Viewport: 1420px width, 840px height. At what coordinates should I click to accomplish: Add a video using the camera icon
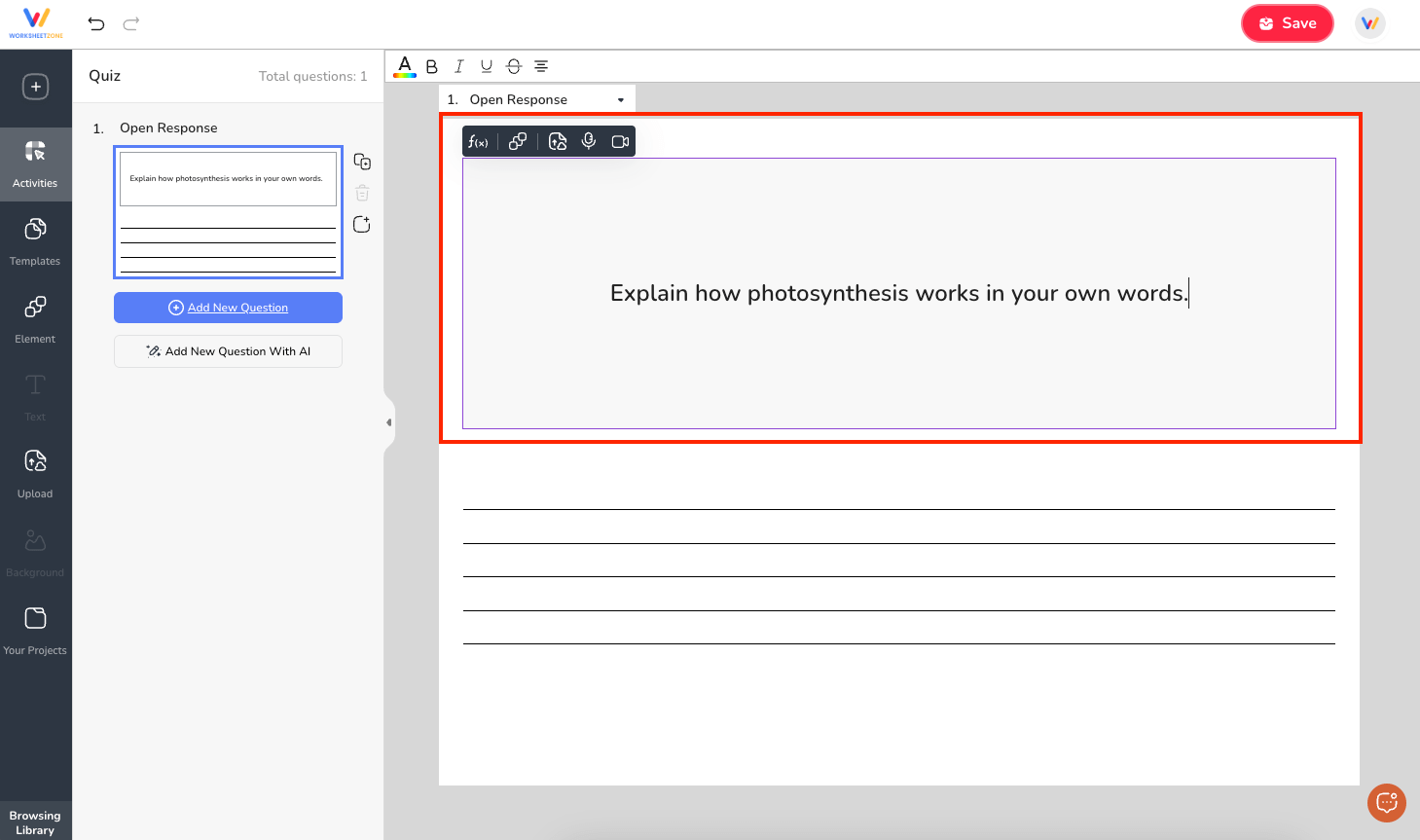click(620, 141)
